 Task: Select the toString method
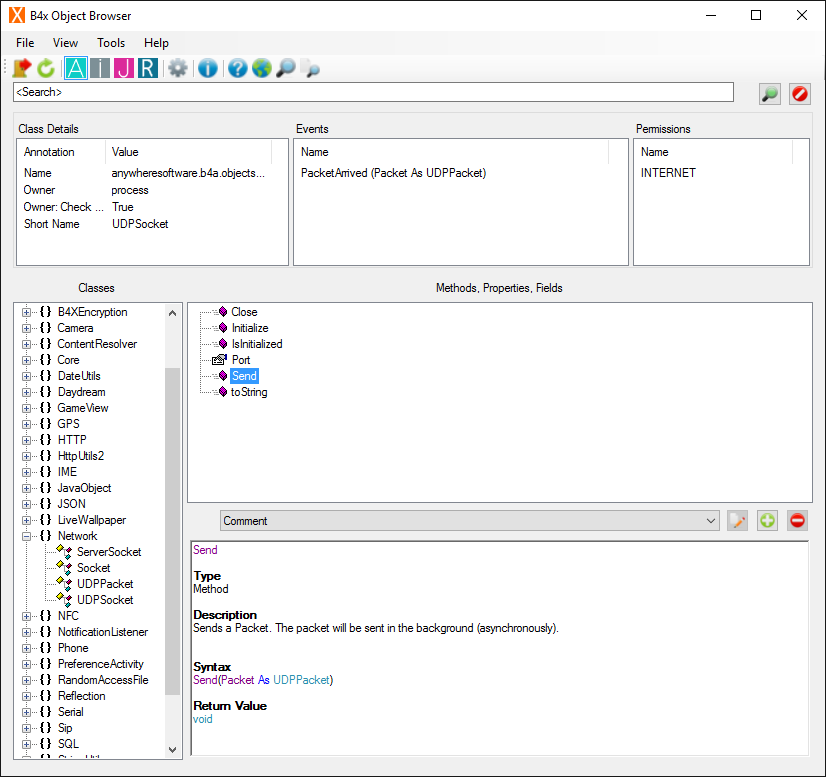tap(249, 392)
